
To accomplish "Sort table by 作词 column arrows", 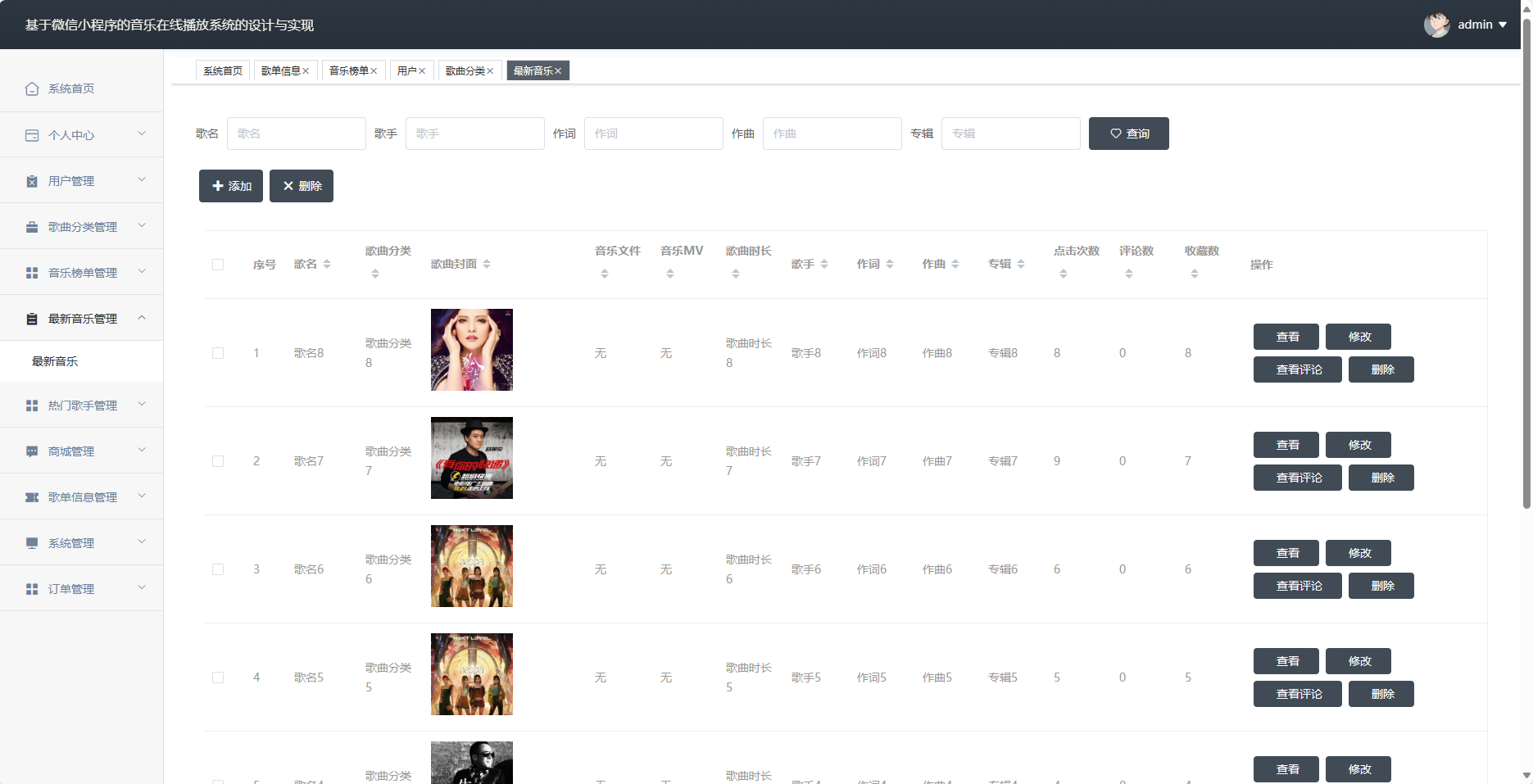I will click(x=890, y=264).
